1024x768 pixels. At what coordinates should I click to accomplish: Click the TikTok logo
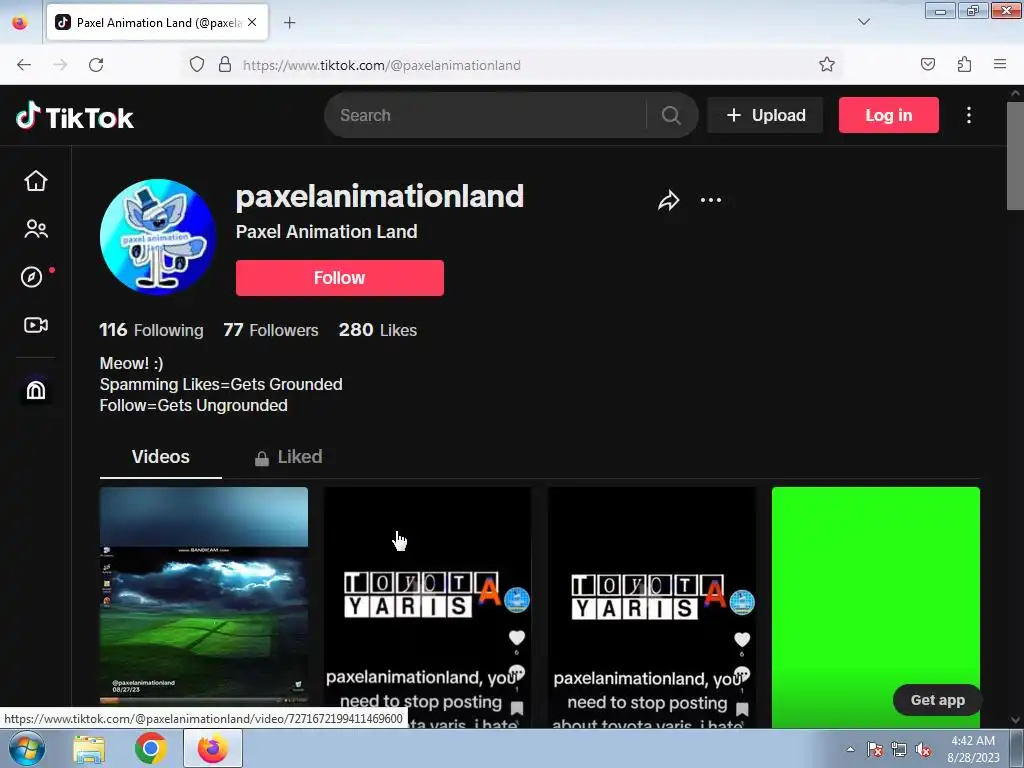click(x=74, y=116)
